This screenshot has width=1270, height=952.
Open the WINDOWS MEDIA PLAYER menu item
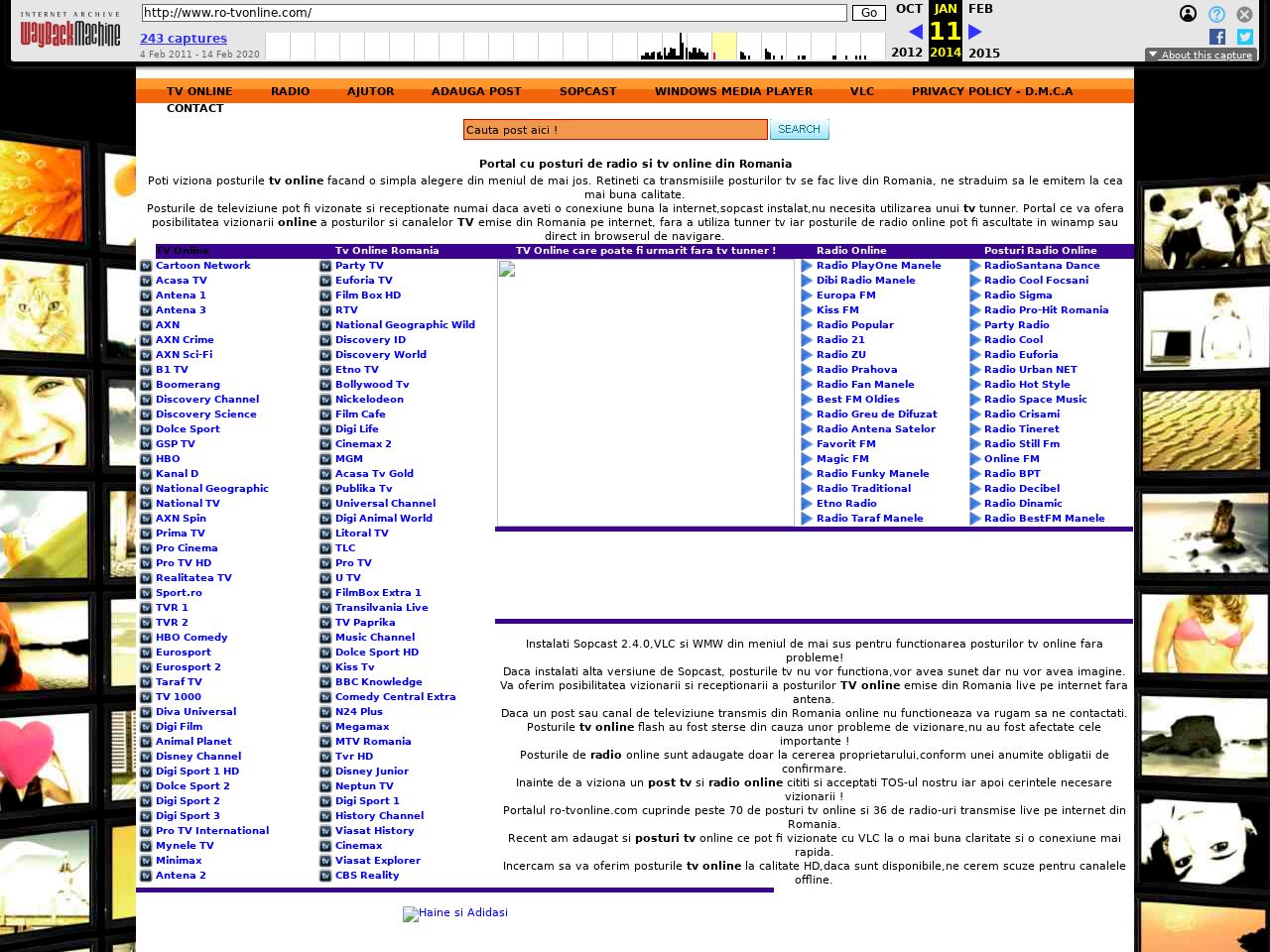[733, 91]
